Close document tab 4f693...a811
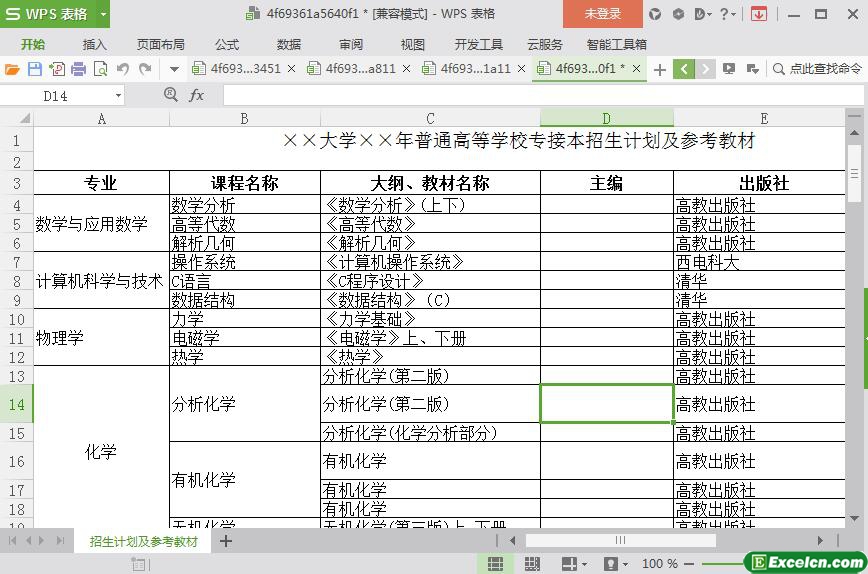Screen dimensions: 868x574 (x=406, y=69)
